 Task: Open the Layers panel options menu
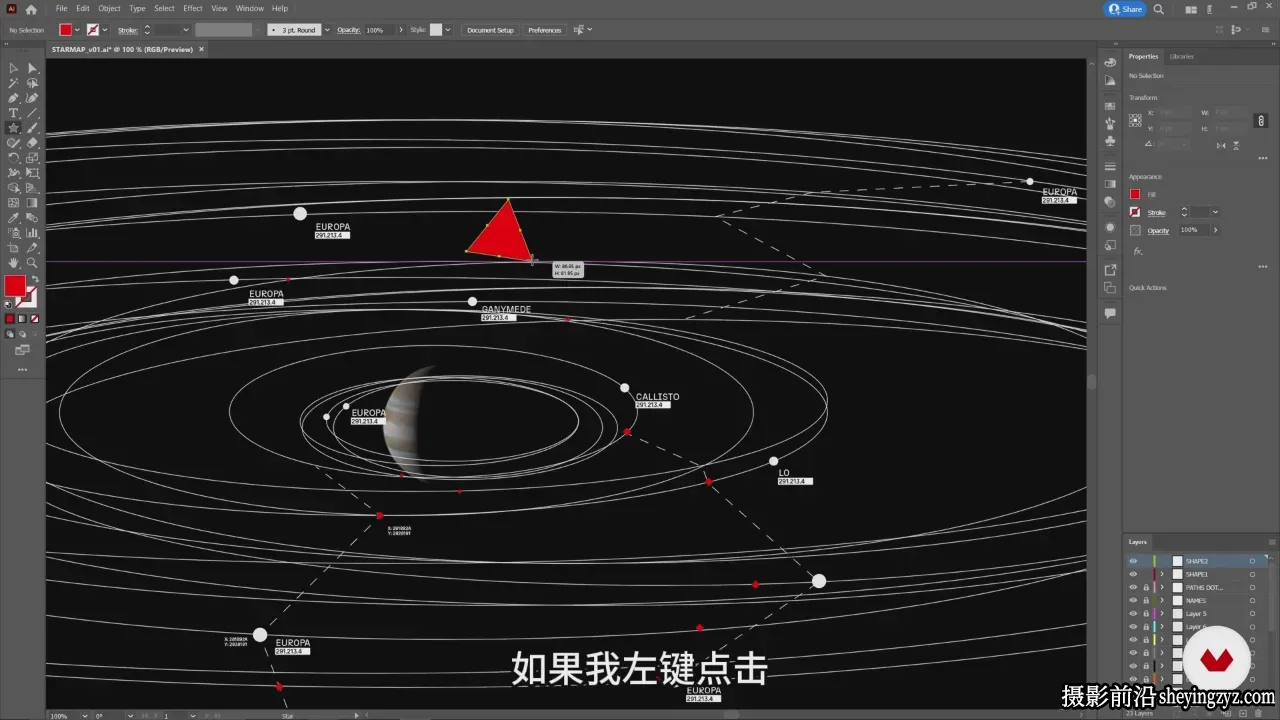tap(1271, 542)
